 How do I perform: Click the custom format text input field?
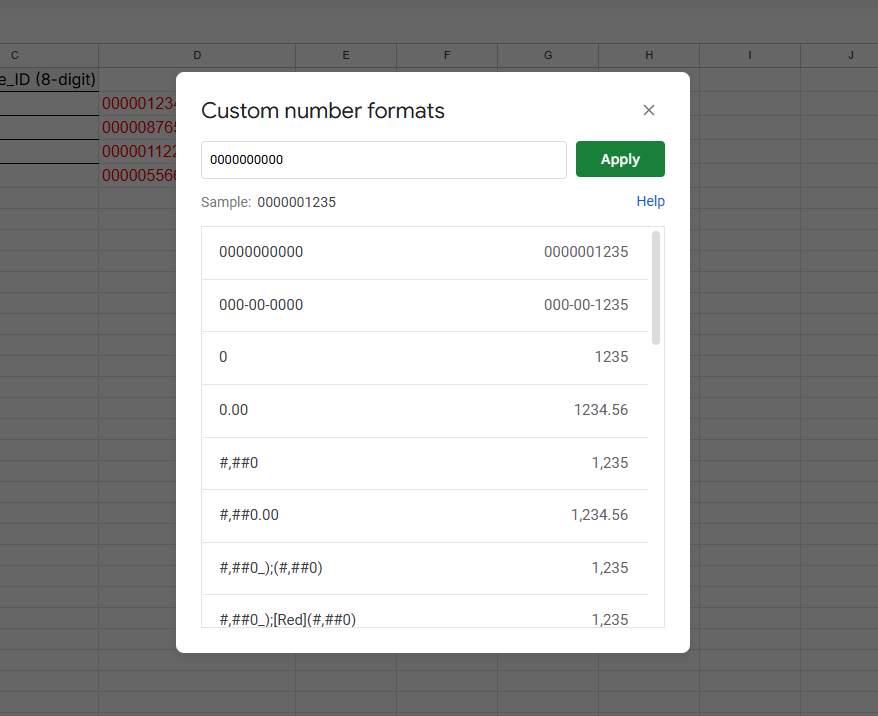(x=384, y=160)
